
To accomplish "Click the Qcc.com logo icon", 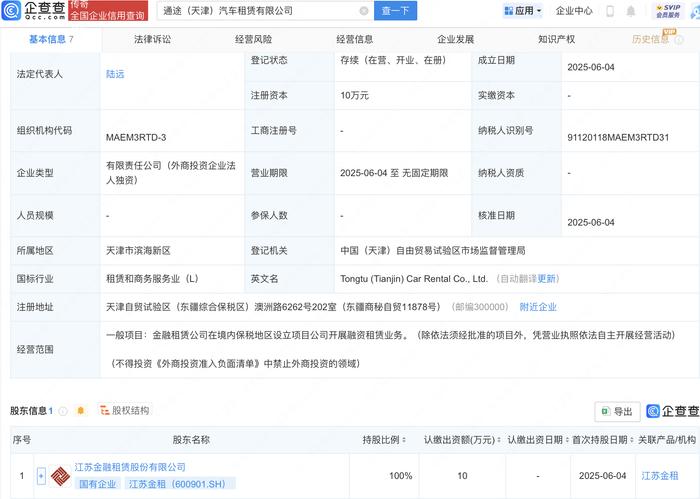I will coord(11,10).
